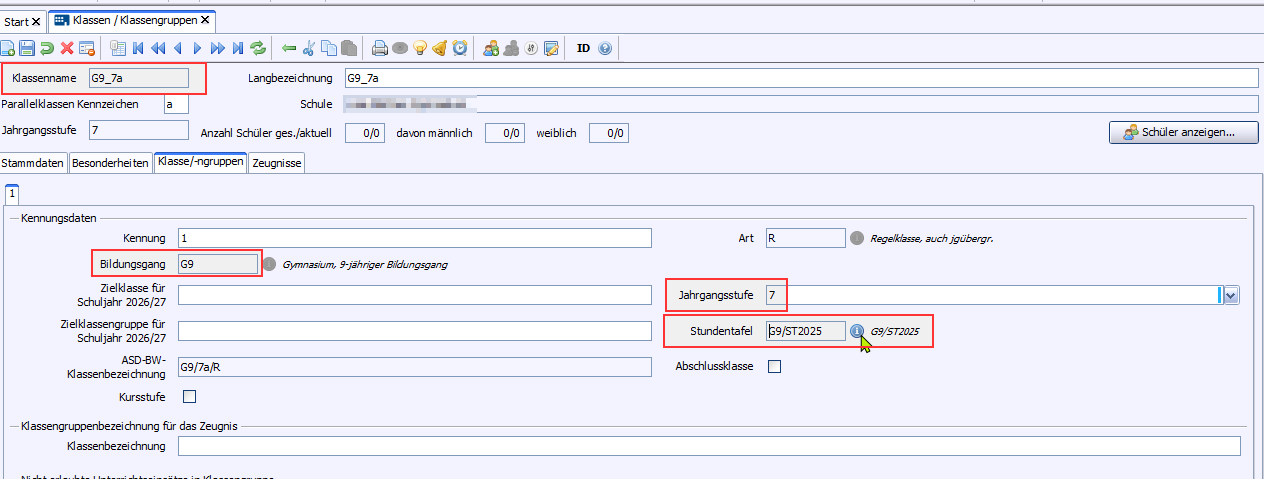Click the Schüler anzeigen button
1264x479 pixels.
[x=1183, y=132]
